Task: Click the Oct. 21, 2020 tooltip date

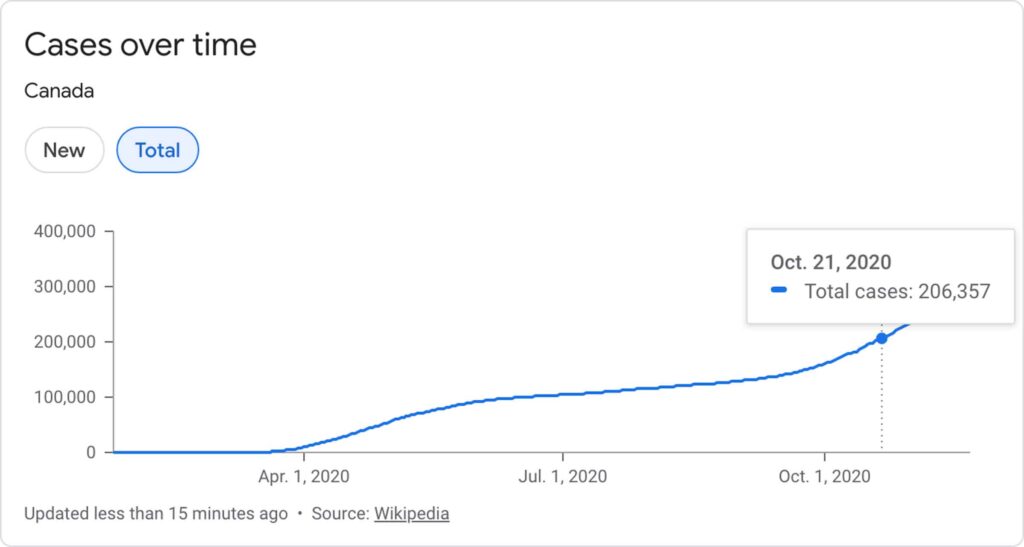Action: pyautogui.click(x=830, y=263)
